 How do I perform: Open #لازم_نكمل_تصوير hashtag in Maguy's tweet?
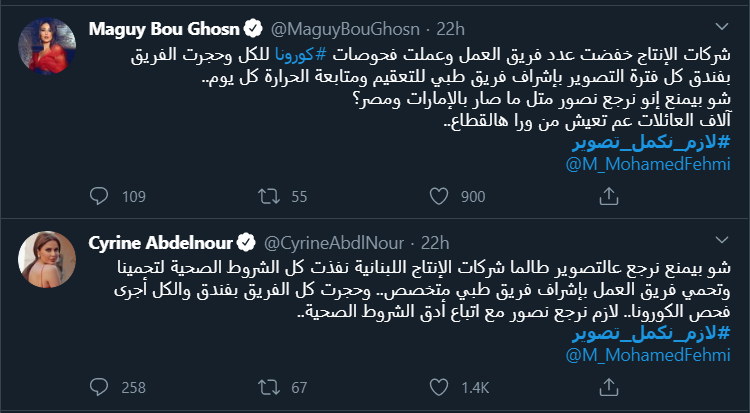[x=662, y=141]
